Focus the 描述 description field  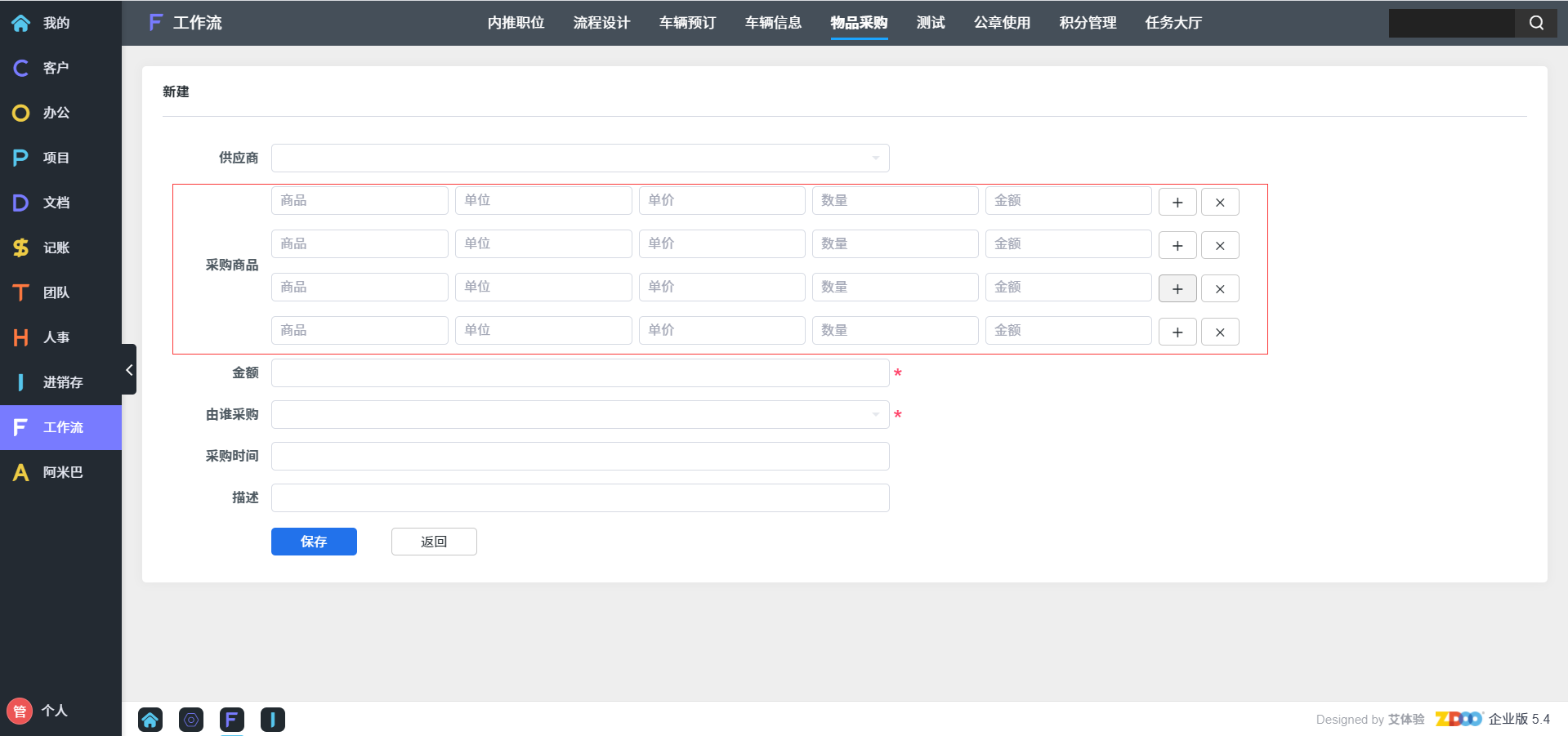click(580, 497)
